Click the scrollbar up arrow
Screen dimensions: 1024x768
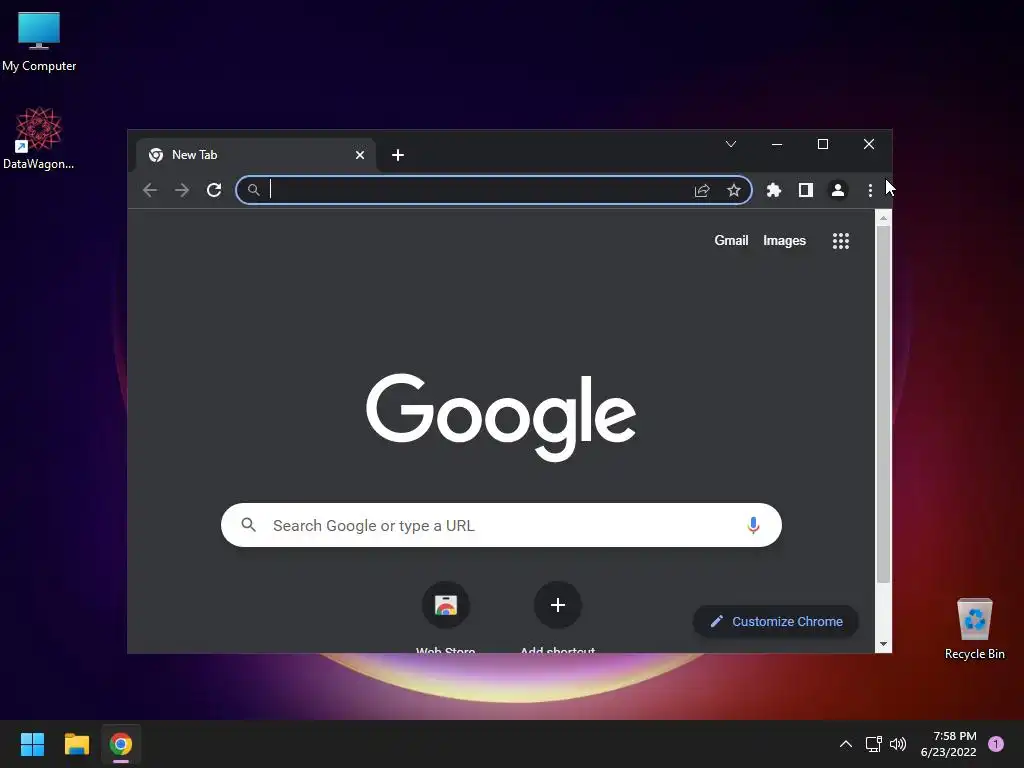pyautogui.click(x=883, y=218)
